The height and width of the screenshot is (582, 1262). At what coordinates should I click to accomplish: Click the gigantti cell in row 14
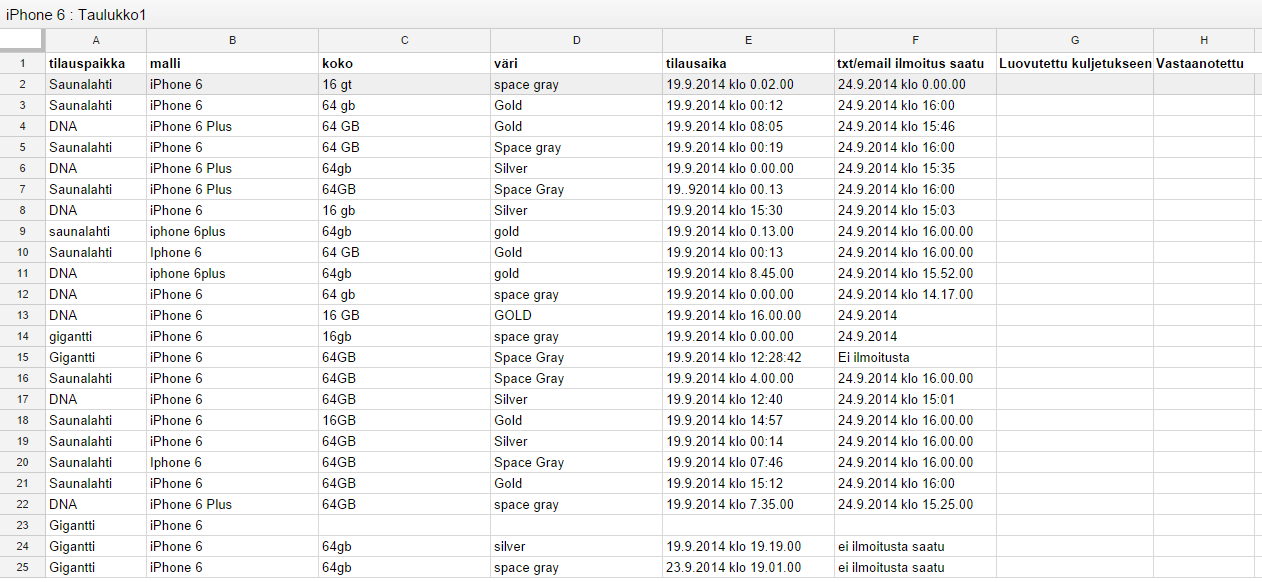[96, 336]
